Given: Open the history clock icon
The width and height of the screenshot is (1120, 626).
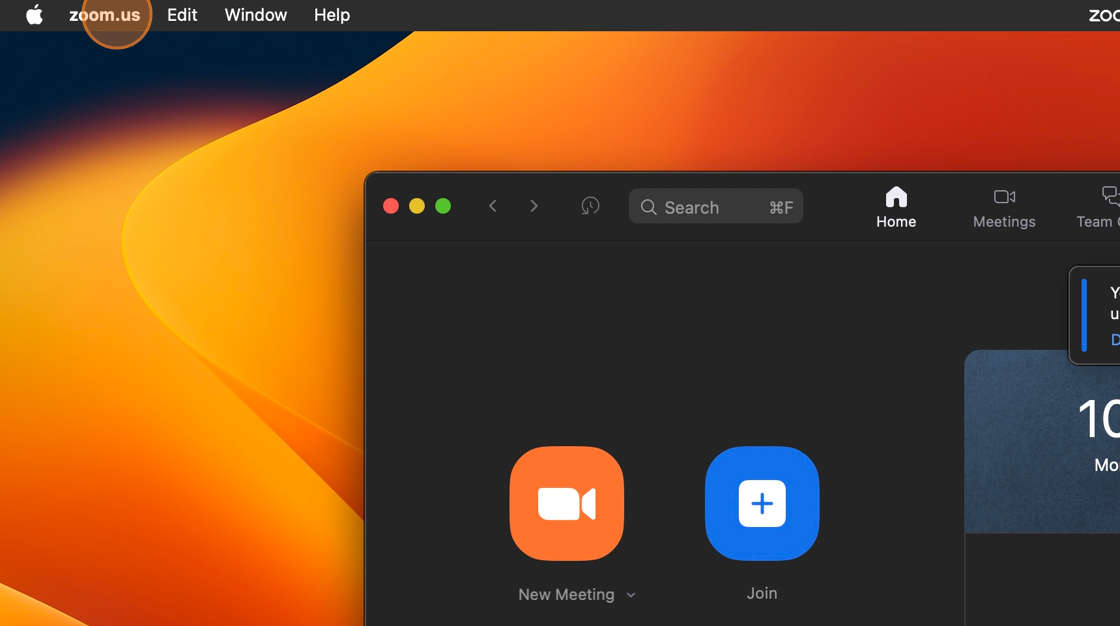Looking at the screenshot, I should tap(590, 207).
